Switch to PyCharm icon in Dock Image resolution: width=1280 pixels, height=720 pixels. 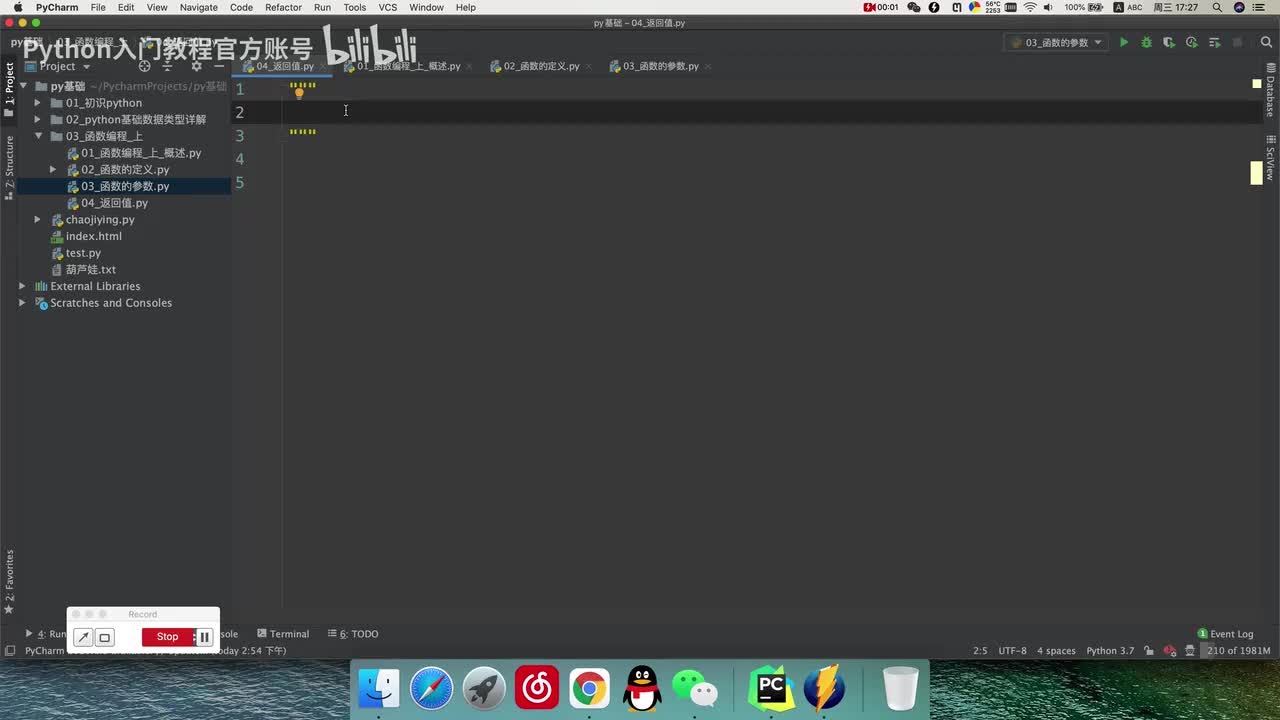pyautogui.click(x=771, y=689)
